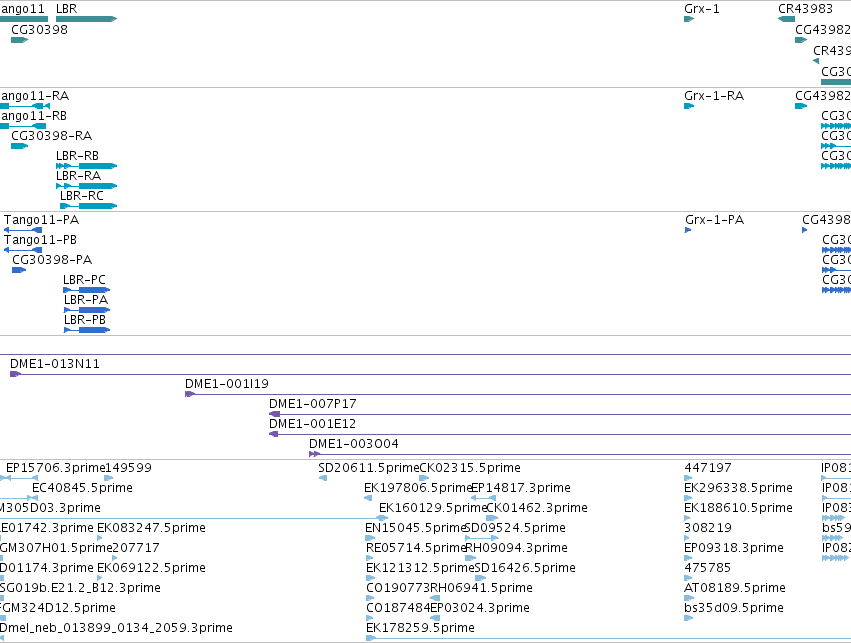Click the CG30398 gene label

(39, 30)
